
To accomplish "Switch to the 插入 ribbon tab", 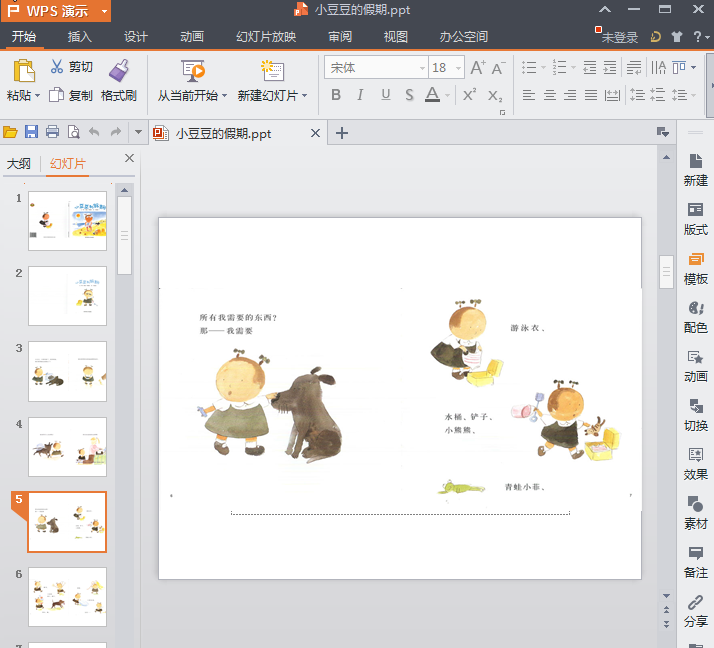I will pyautogui.click(x=80, y=36).
